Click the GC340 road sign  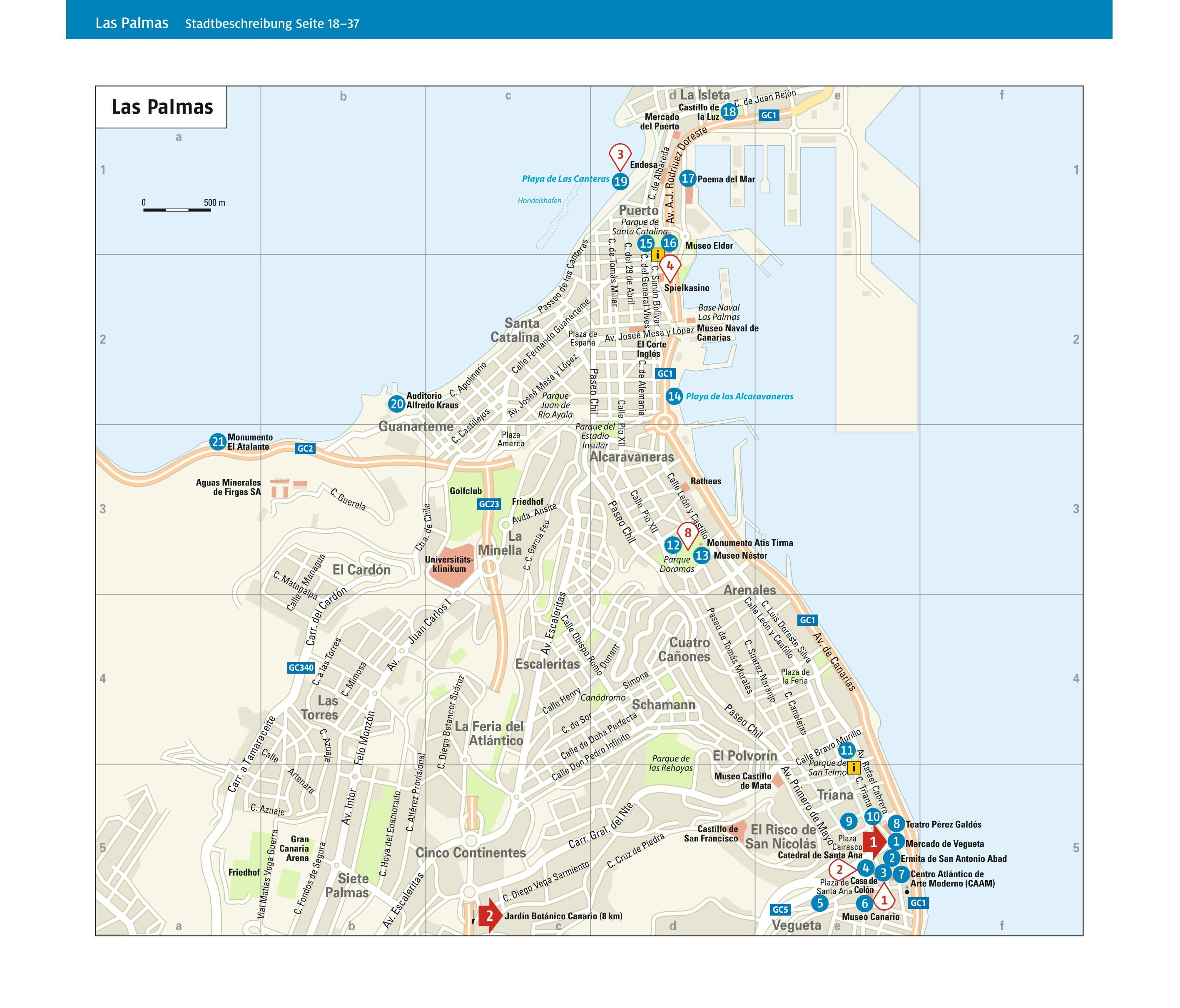click(301, 667)
